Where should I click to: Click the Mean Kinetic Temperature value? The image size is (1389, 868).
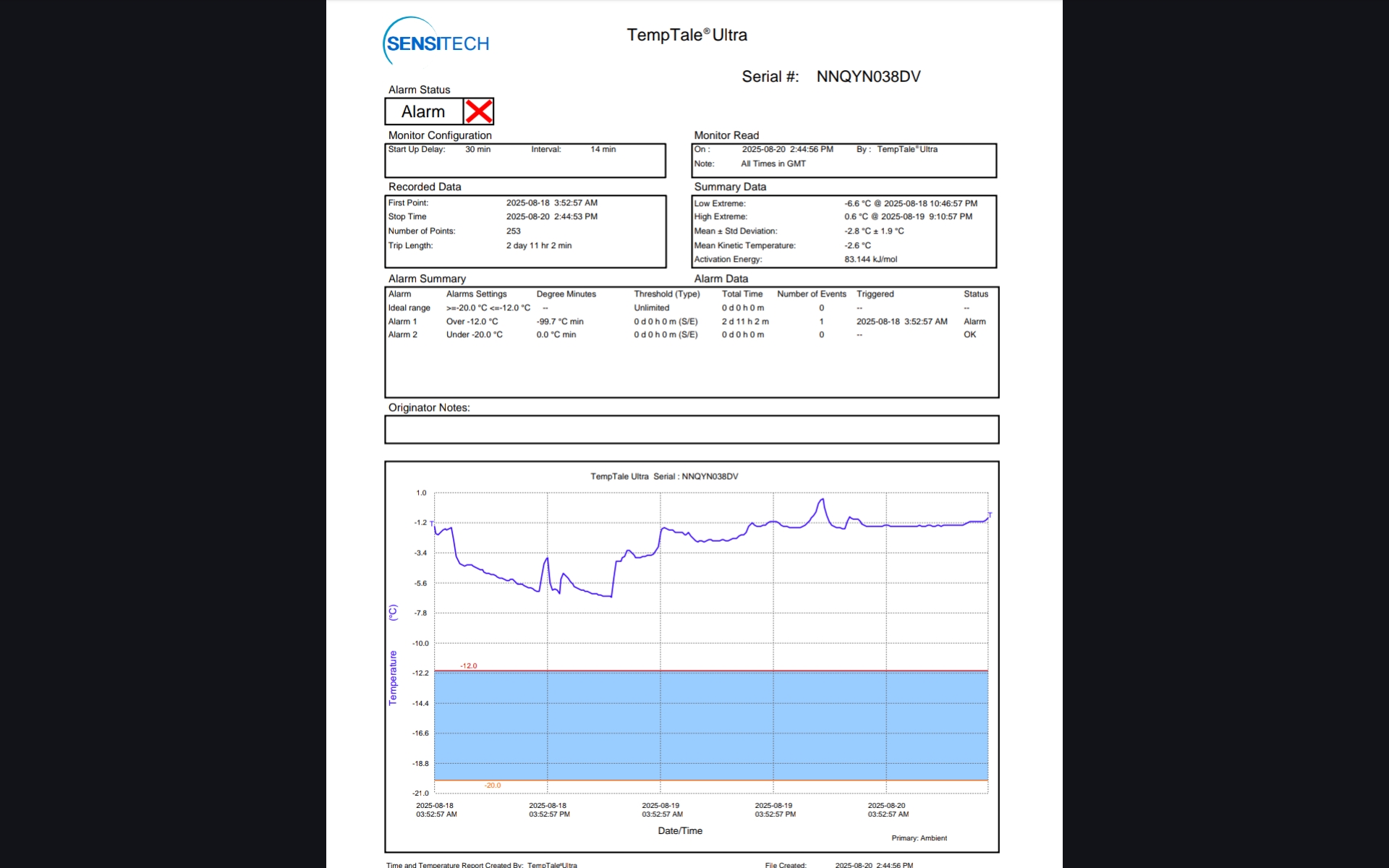tap(857, 246)
